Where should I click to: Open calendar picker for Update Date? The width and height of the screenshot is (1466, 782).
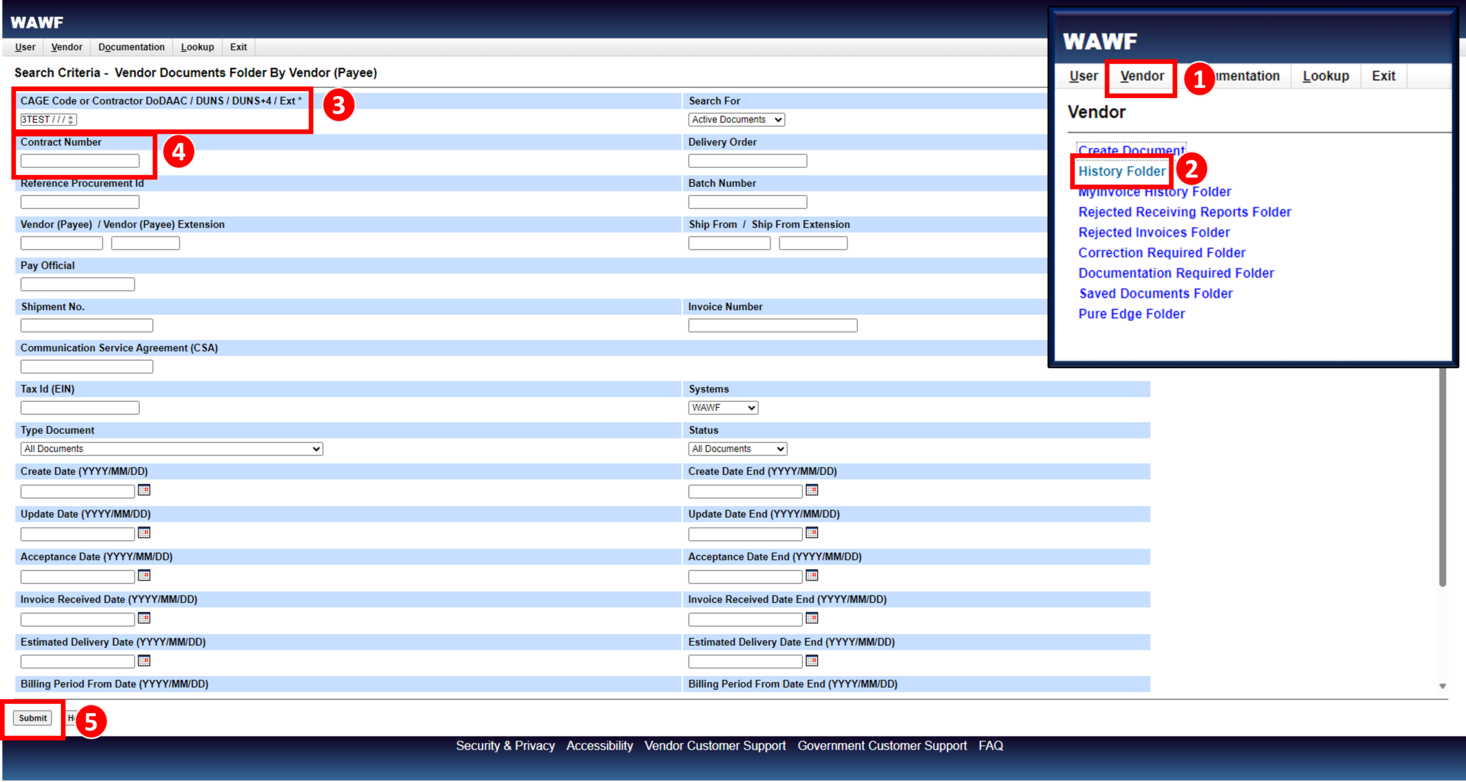[144, 533]
